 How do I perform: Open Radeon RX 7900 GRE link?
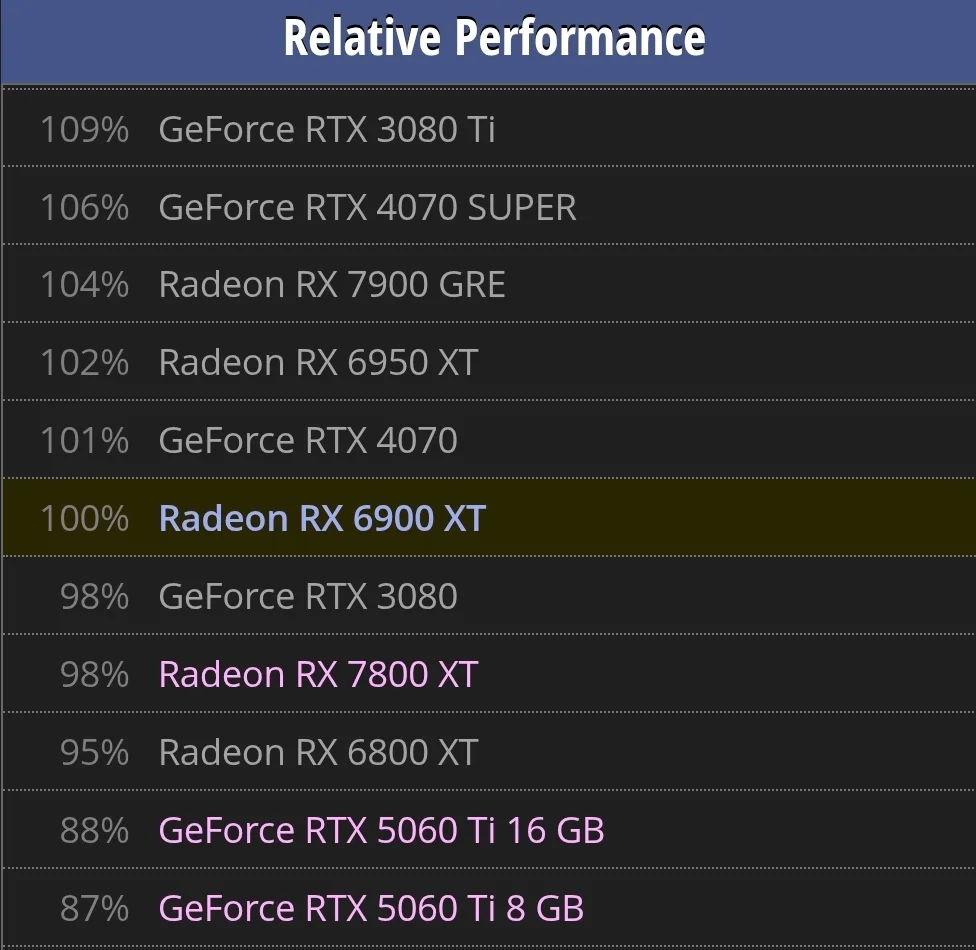click(332, 285)
